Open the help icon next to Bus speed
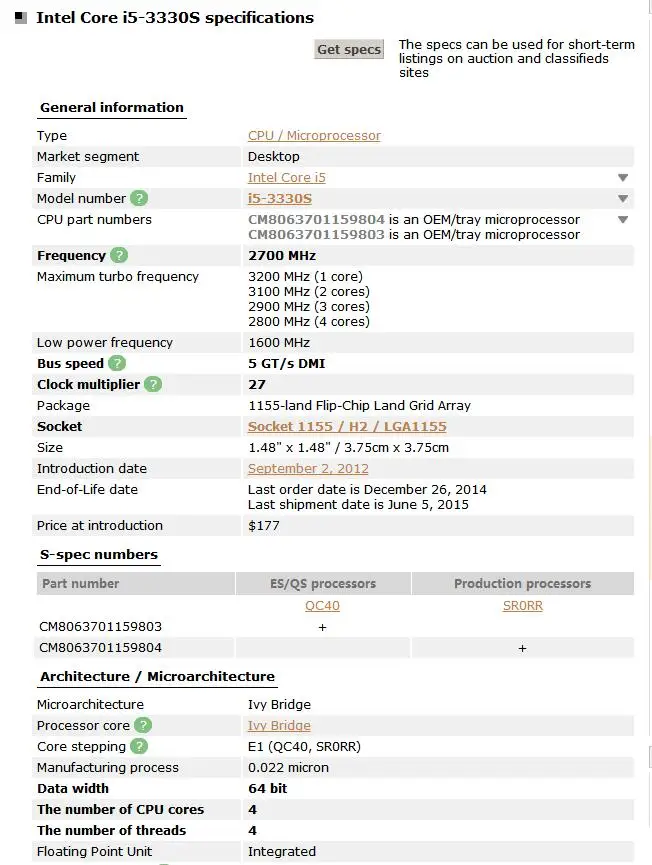Viewport: 652px width, 865px height. [117, 364]
